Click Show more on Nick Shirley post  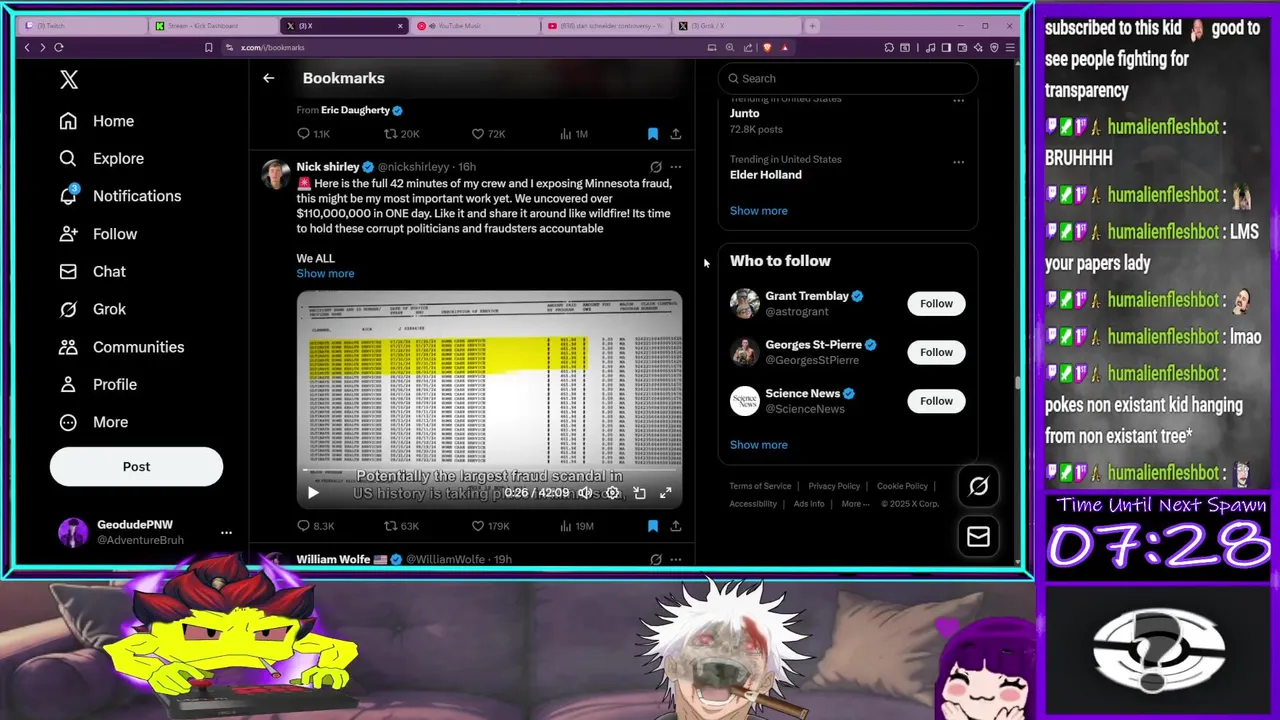(x=325, y=273)
